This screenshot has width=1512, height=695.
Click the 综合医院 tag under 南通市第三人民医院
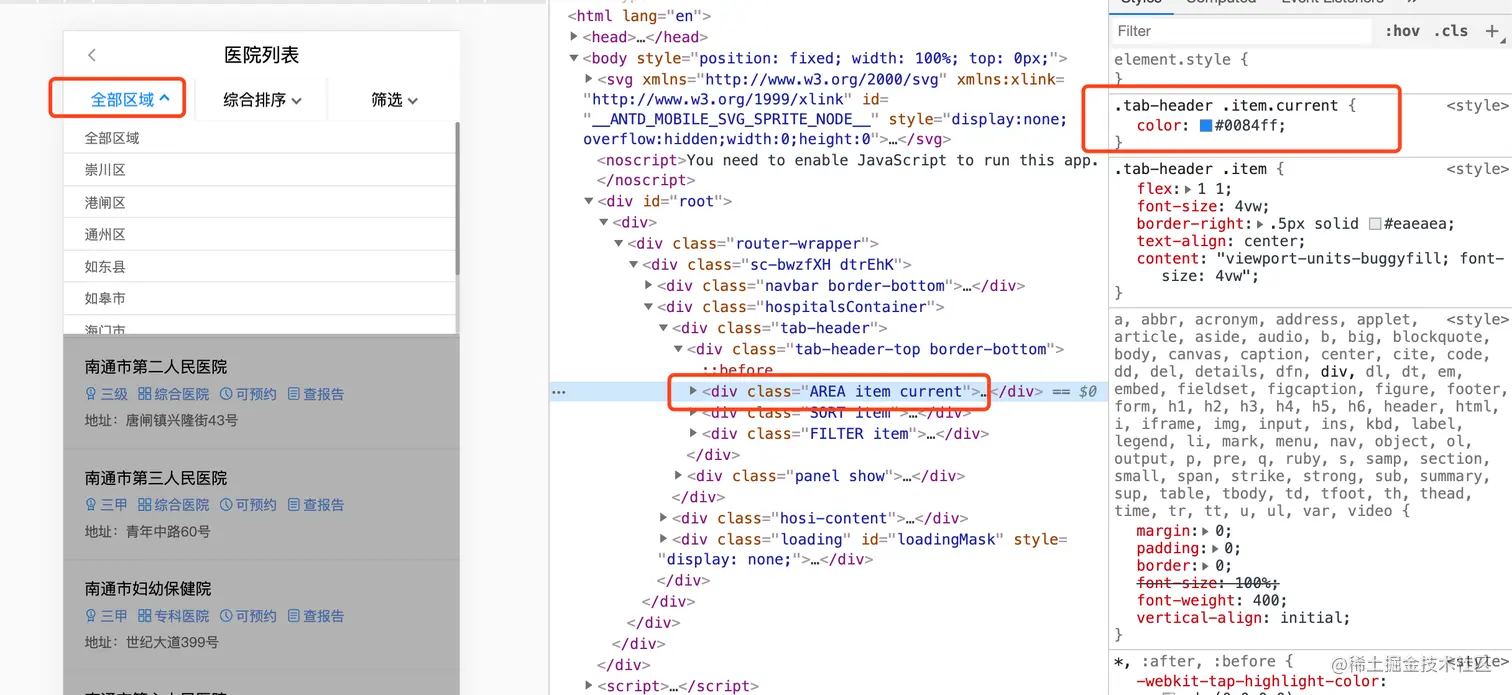(x=174, y=505)
